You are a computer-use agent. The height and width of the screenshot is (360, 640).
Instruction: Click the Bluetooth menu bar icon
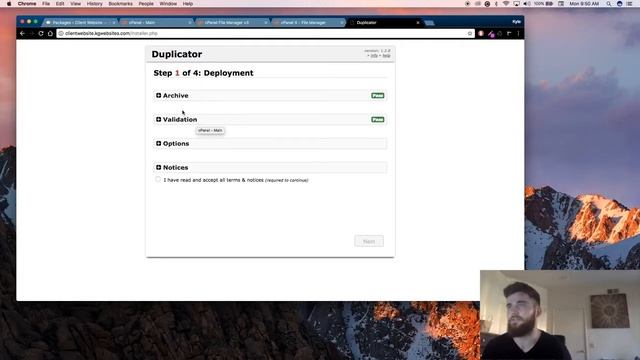click(496, 4)
